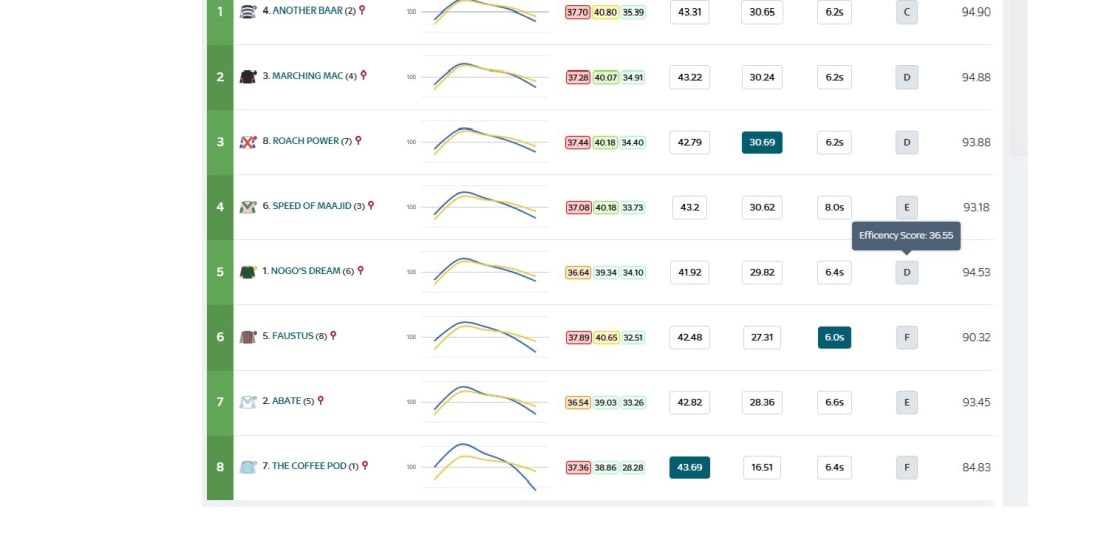Click the location pin icon next to Faustus
This screenshot has width=1118, height=554.
tap(333, 336)
